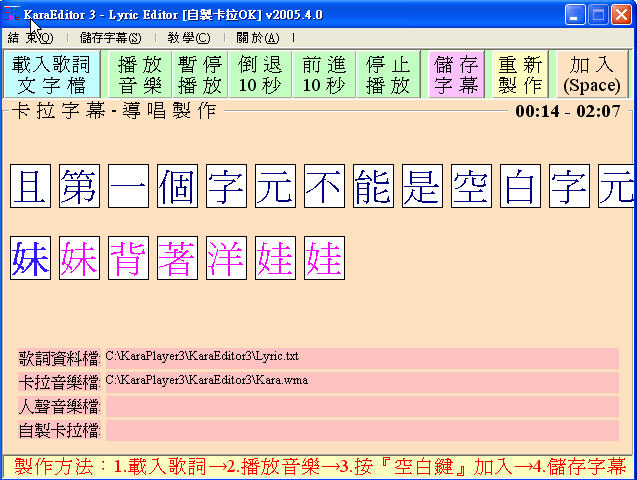The width and height of the screenshot is (637, 480).
Task: Click the KaraEditor title bar app icon
Action: [x=11, y=14]
